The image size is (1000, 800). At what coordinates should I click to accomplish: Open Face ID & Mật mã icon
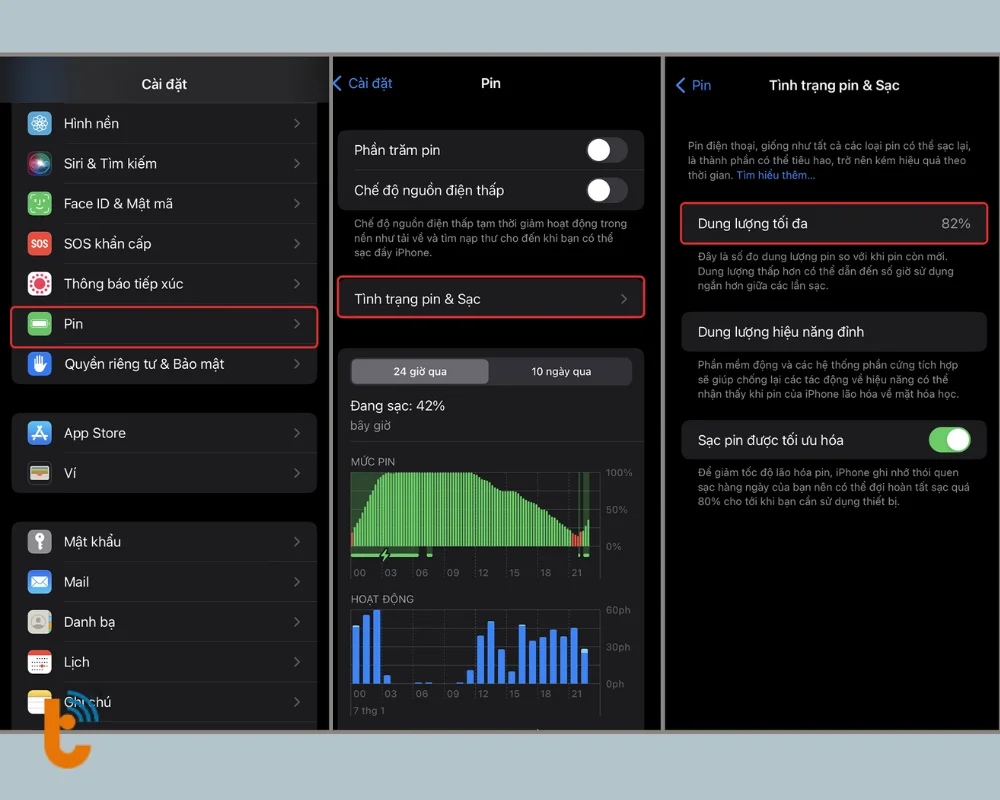click(x=40, y=203)
